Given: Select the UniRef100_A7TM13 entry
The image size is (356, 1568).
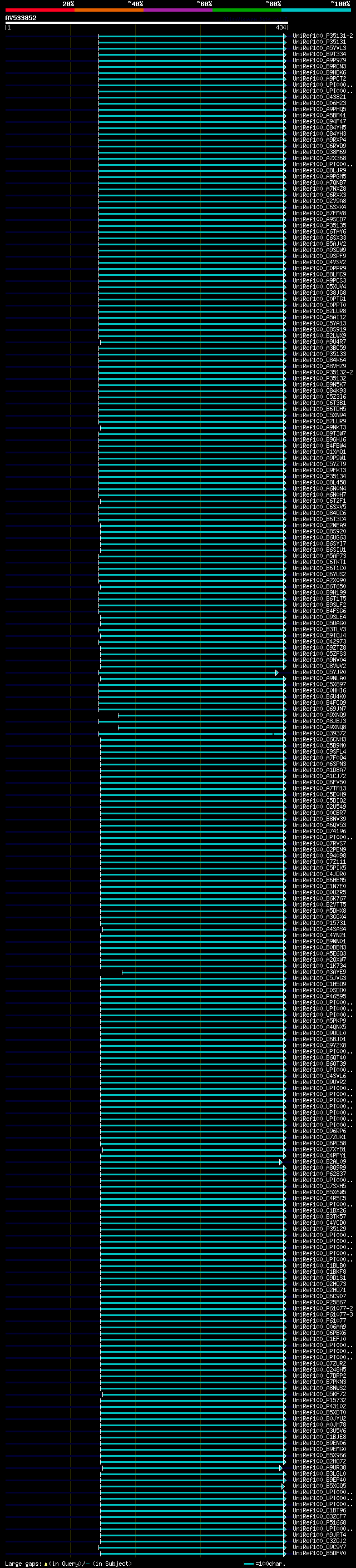Looking at the screenshot, I should pos(319,788).
